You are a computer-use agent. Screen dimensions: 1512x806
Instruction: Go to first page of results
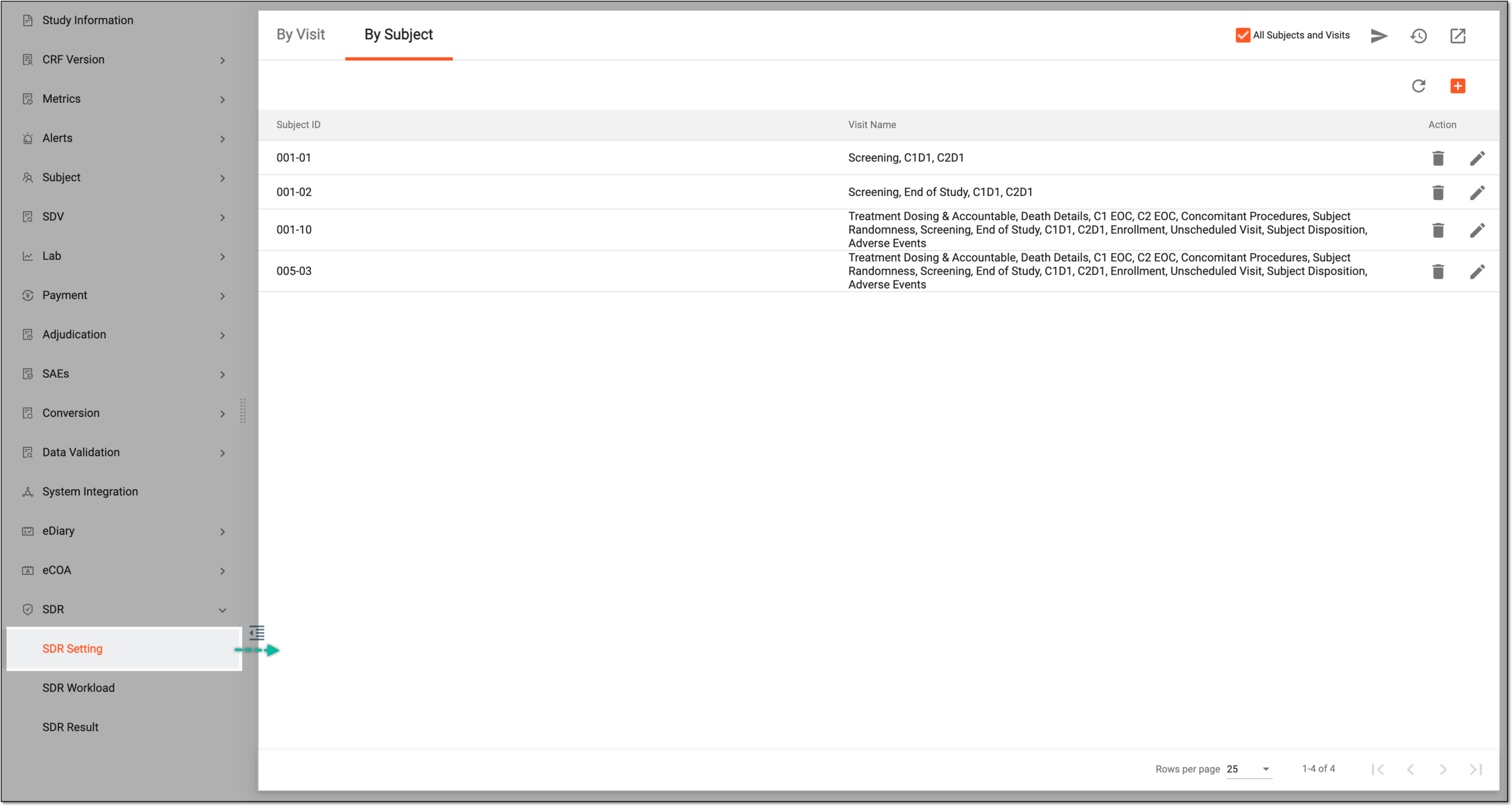[1378, 769]
